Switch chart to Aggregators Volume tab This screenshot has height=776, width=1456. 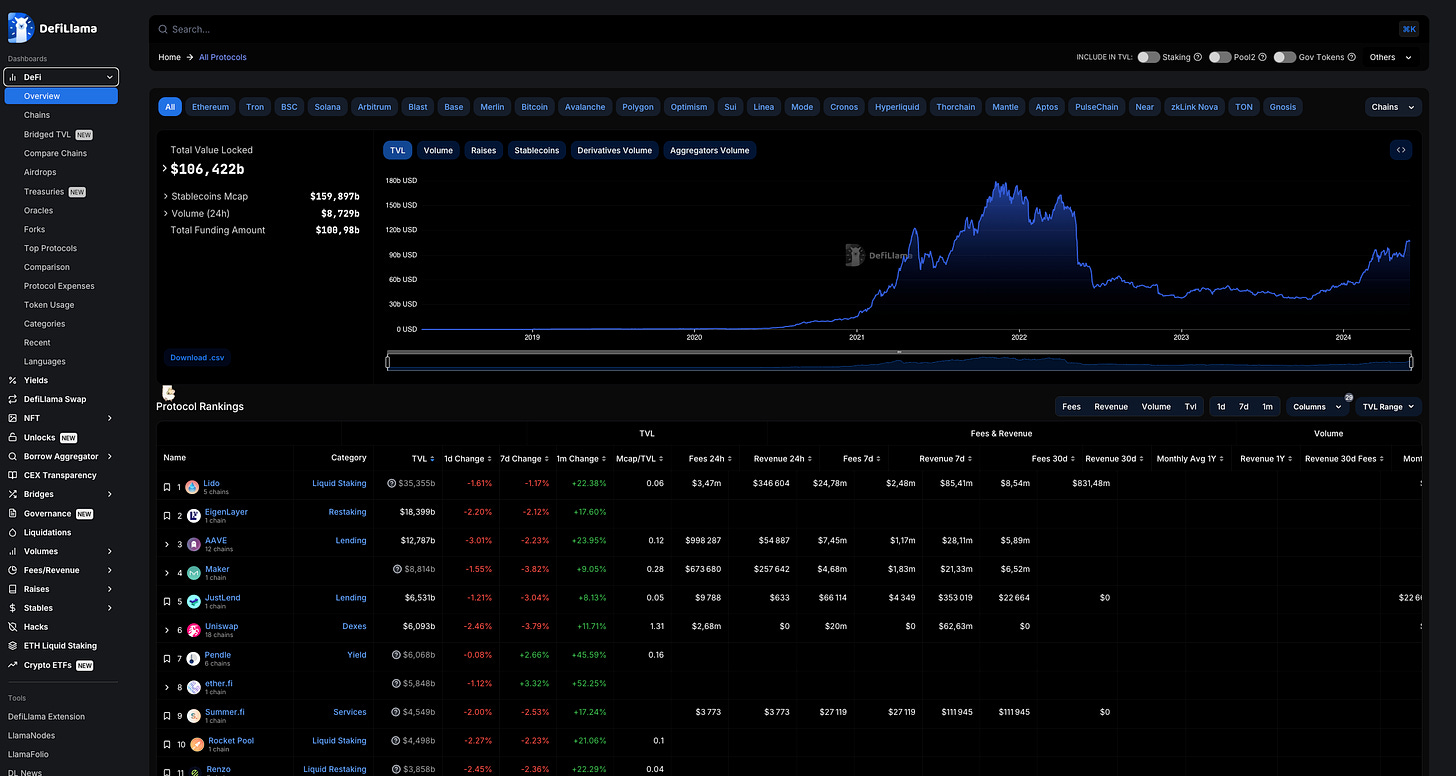coord(709,150)
